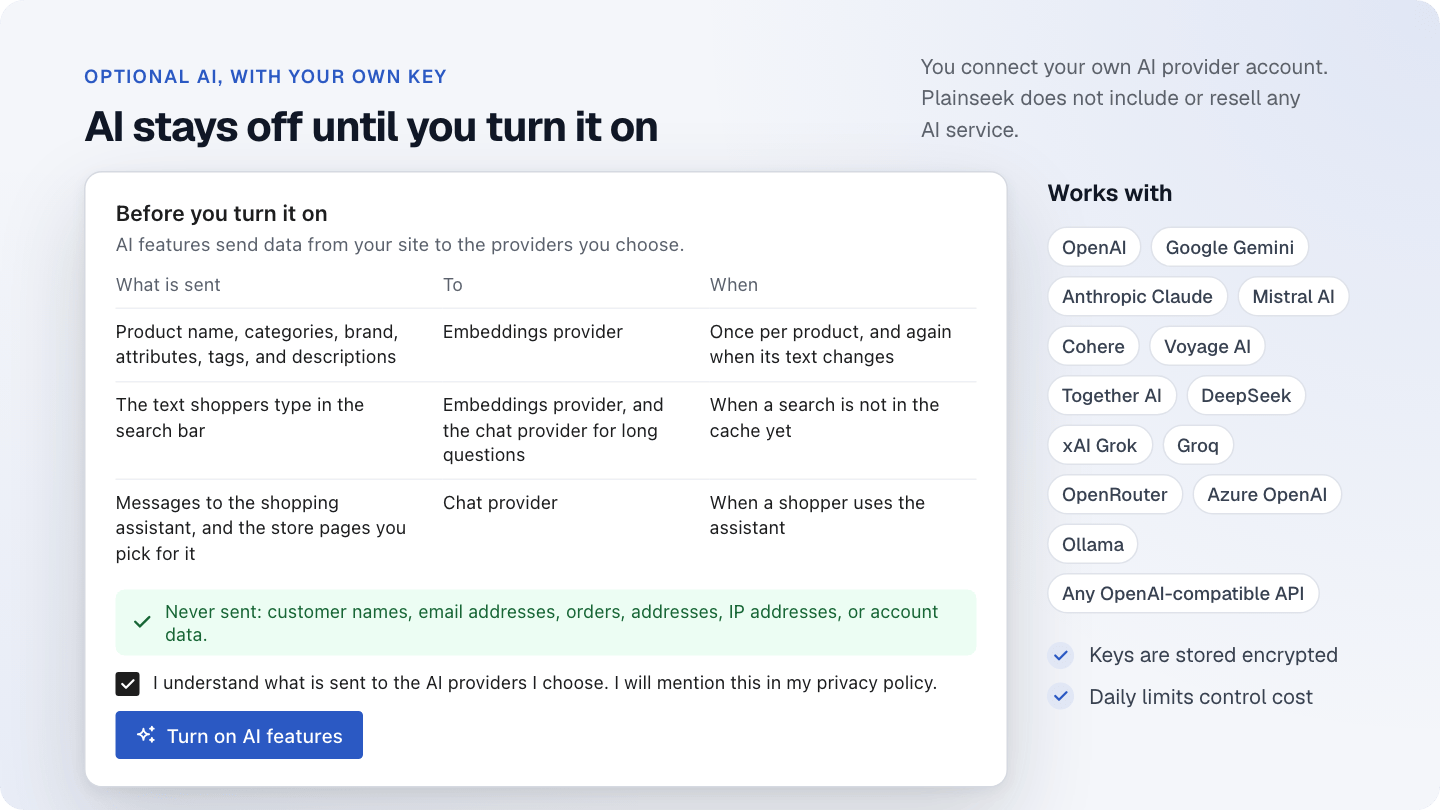Click 'Embeddings provider, and the chat provider' cell
The height and width of the screenshot is (810, 1440).
point(553,430)
